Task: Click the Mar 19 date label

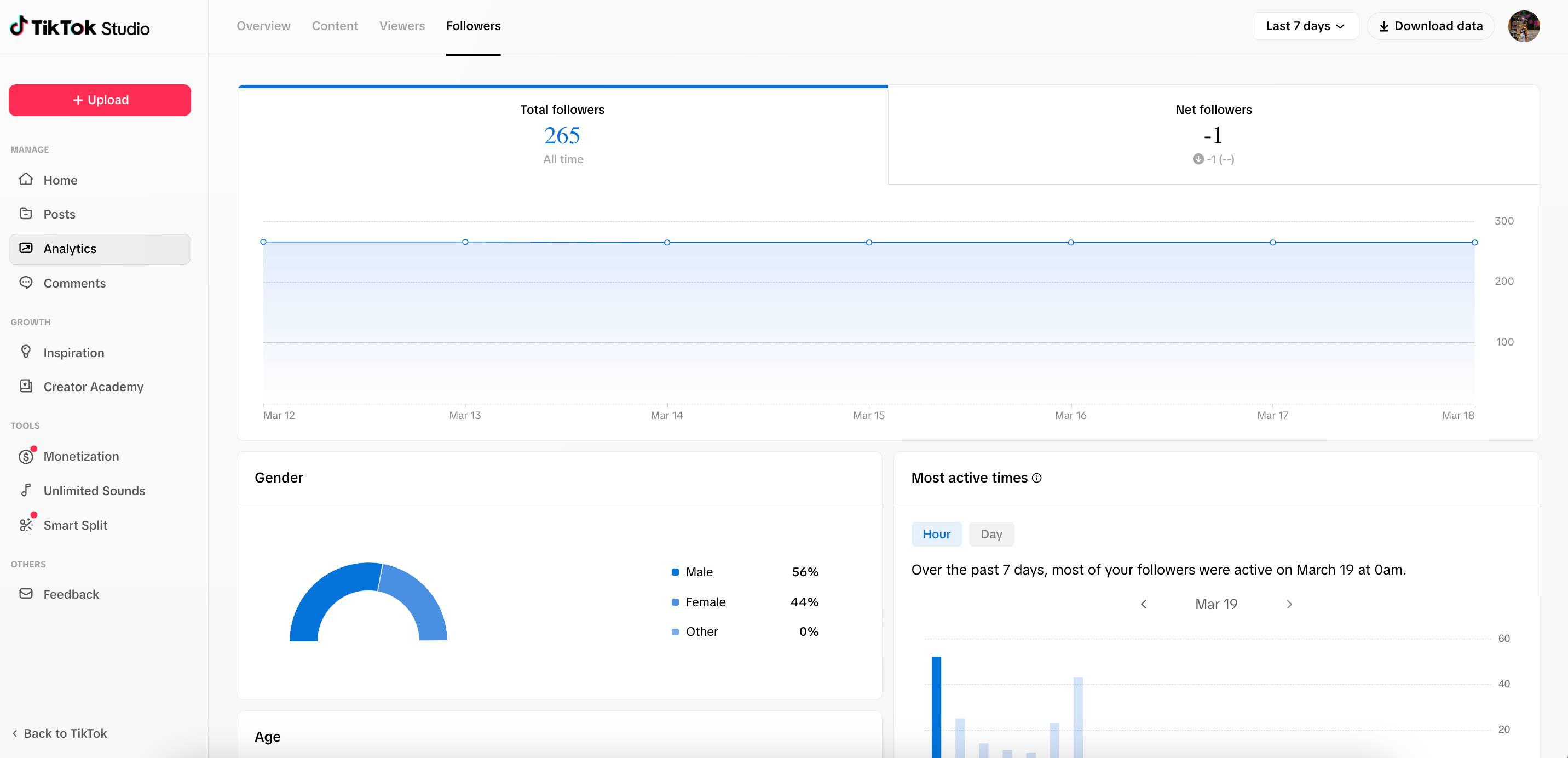Action: tap(1216, 604)
